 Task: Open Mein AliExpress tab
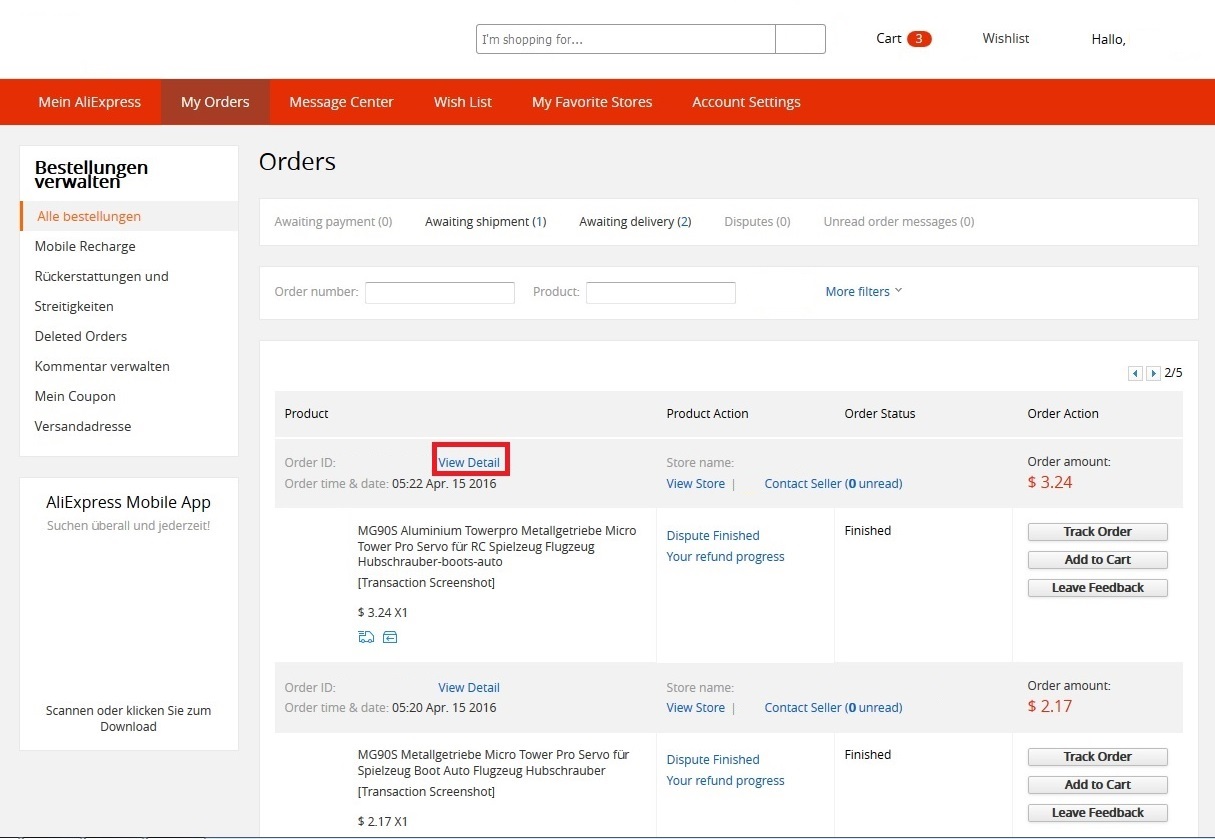[90, 102]
